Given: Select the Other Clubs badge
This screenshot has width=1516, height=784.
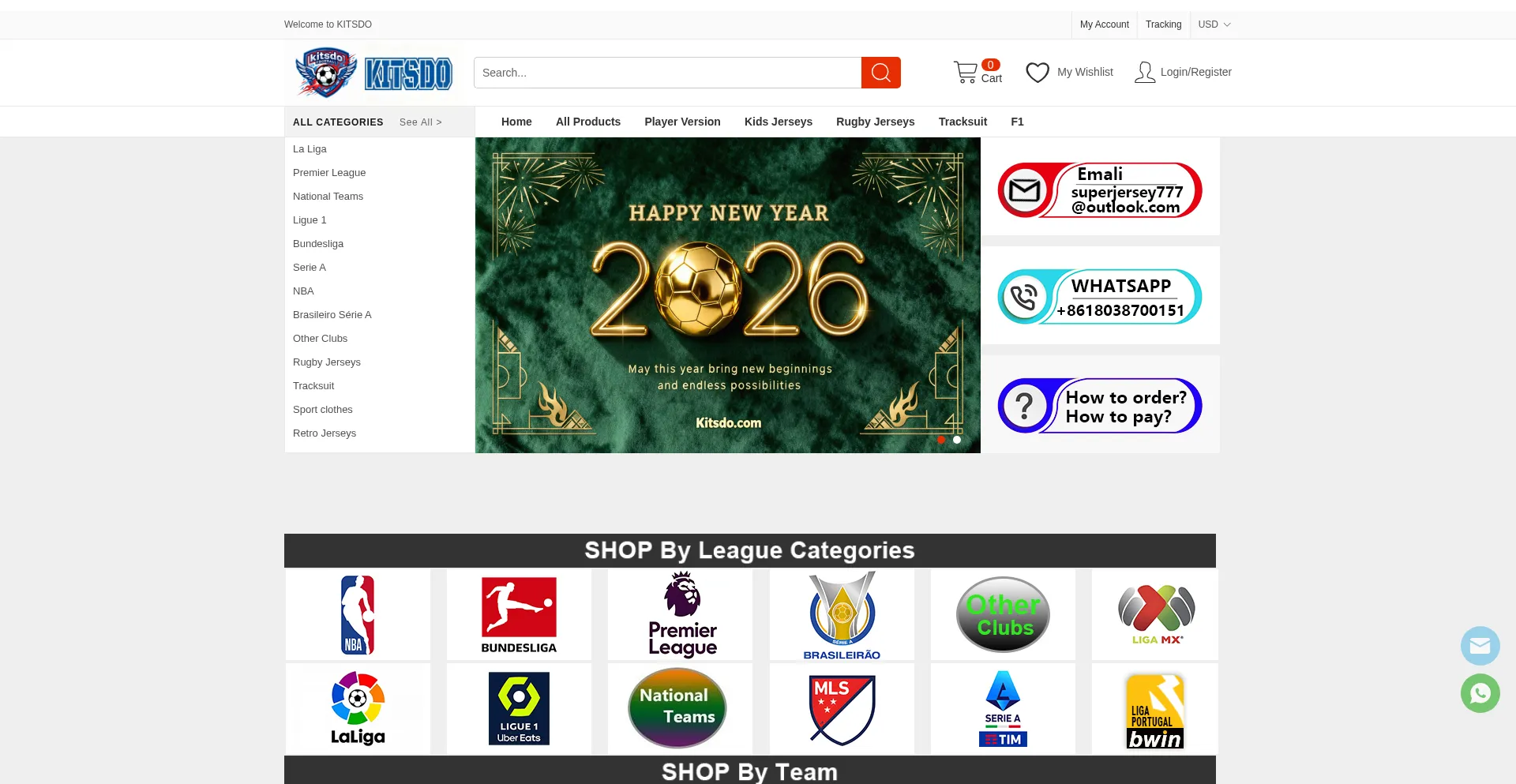Looking at the screenshot, I should tap(1003, 614).
